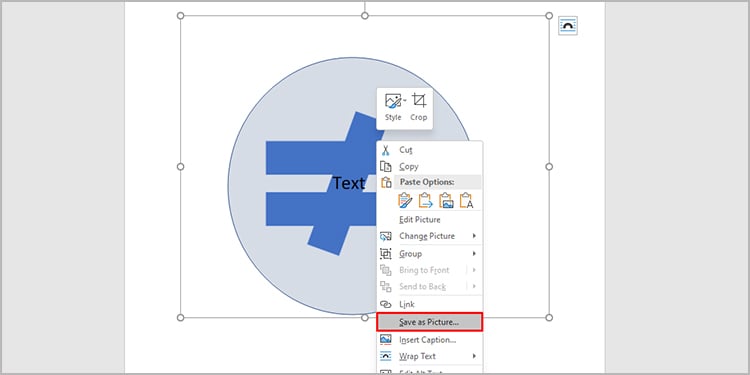Open the Layout Options button beside picture

568,26
